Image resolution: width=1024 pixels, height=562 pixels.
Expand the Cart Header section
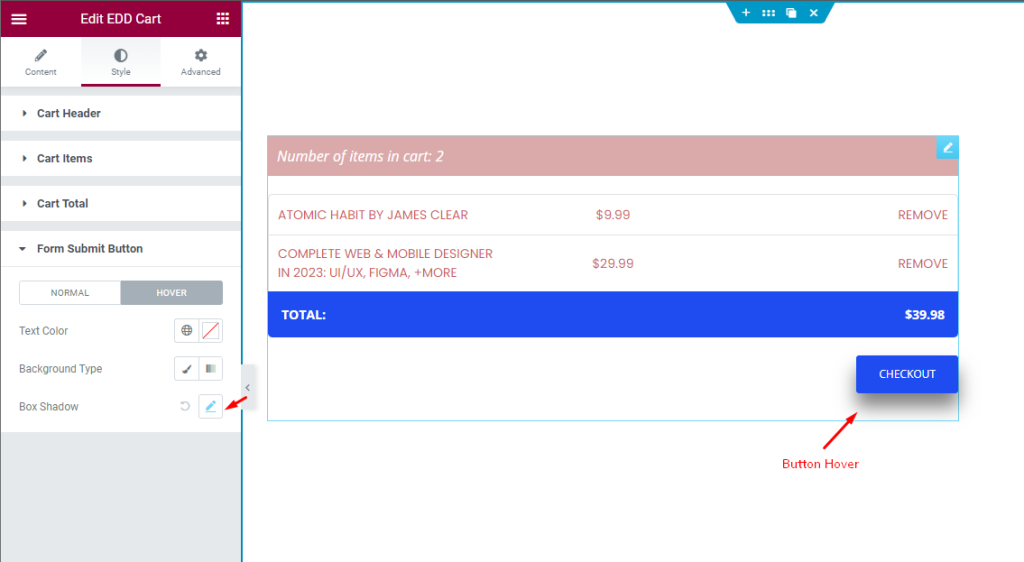tap(121, 114)
